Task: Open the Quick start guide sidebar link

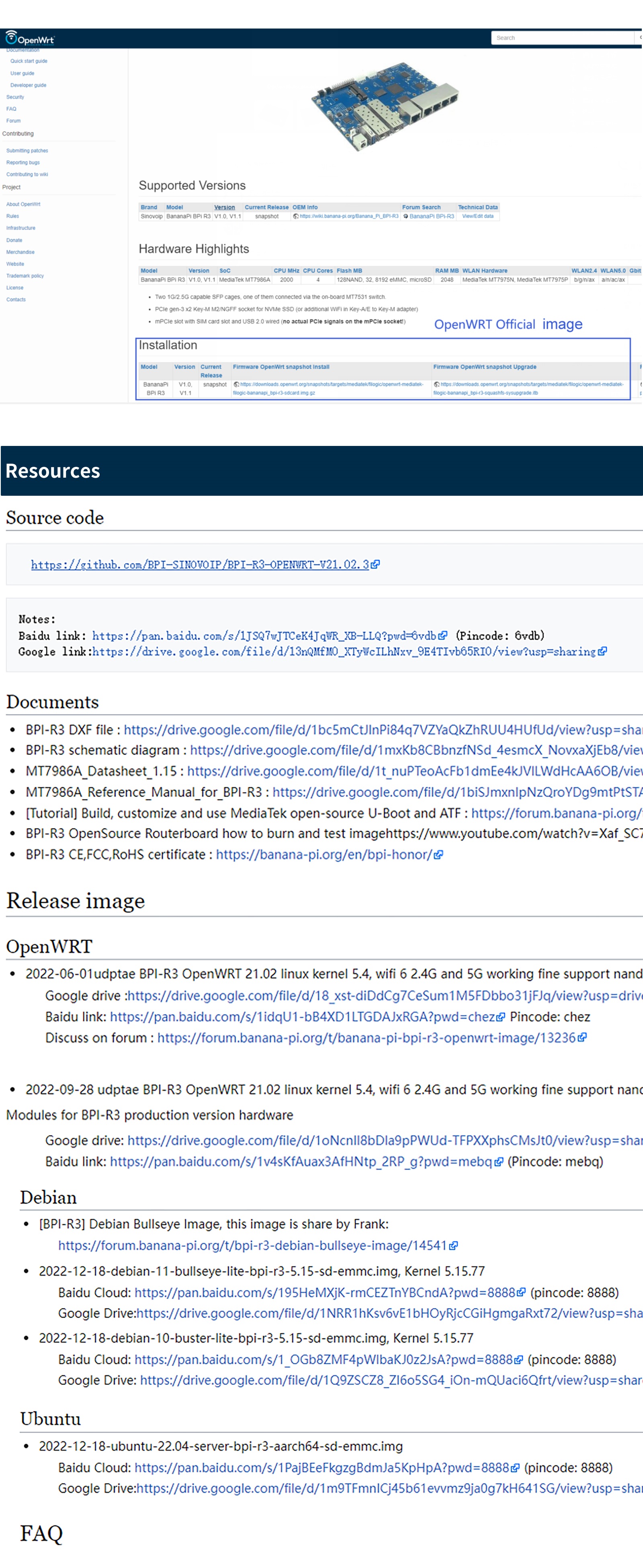Action: (29, 61)
